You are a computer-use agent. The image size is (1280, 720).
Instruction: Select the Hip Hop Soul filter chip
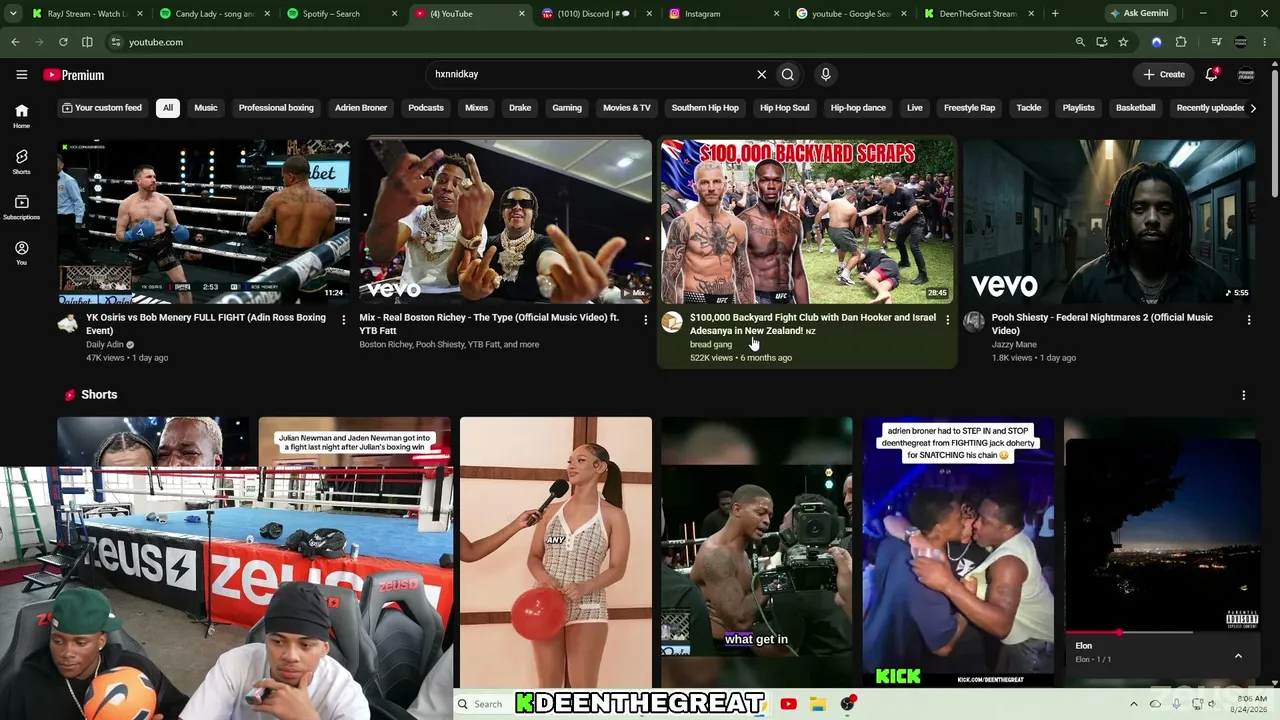pos(784,108)
